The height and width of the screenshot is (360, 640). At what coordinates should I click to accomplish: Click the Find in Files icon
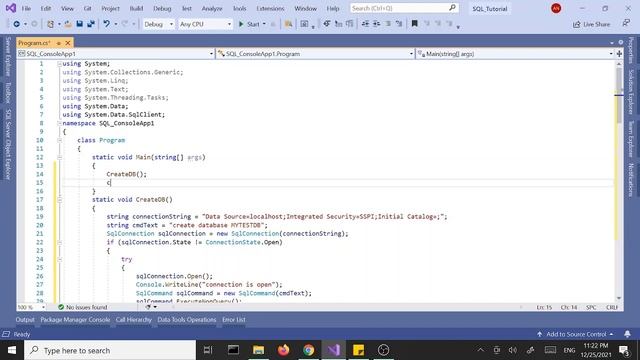pyautogui.click(x=288, y=24)
